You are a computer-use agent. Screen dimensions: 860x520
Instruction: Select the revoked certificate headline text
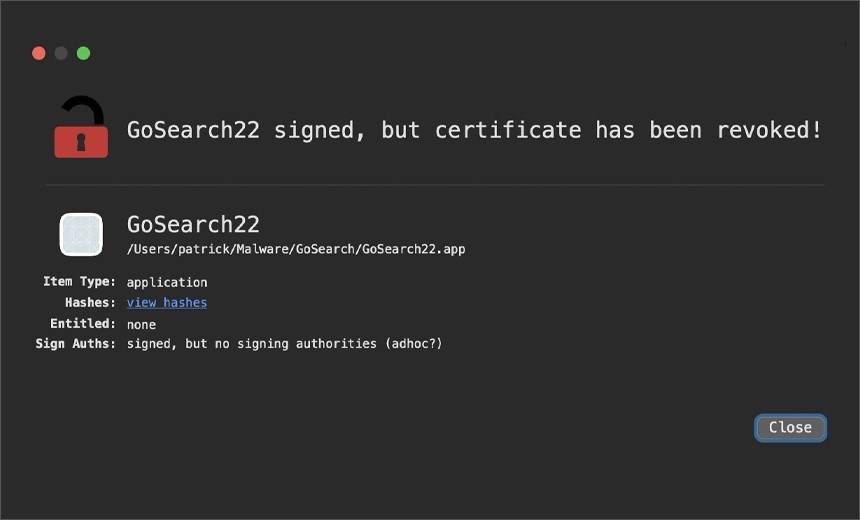coord(474,131)
